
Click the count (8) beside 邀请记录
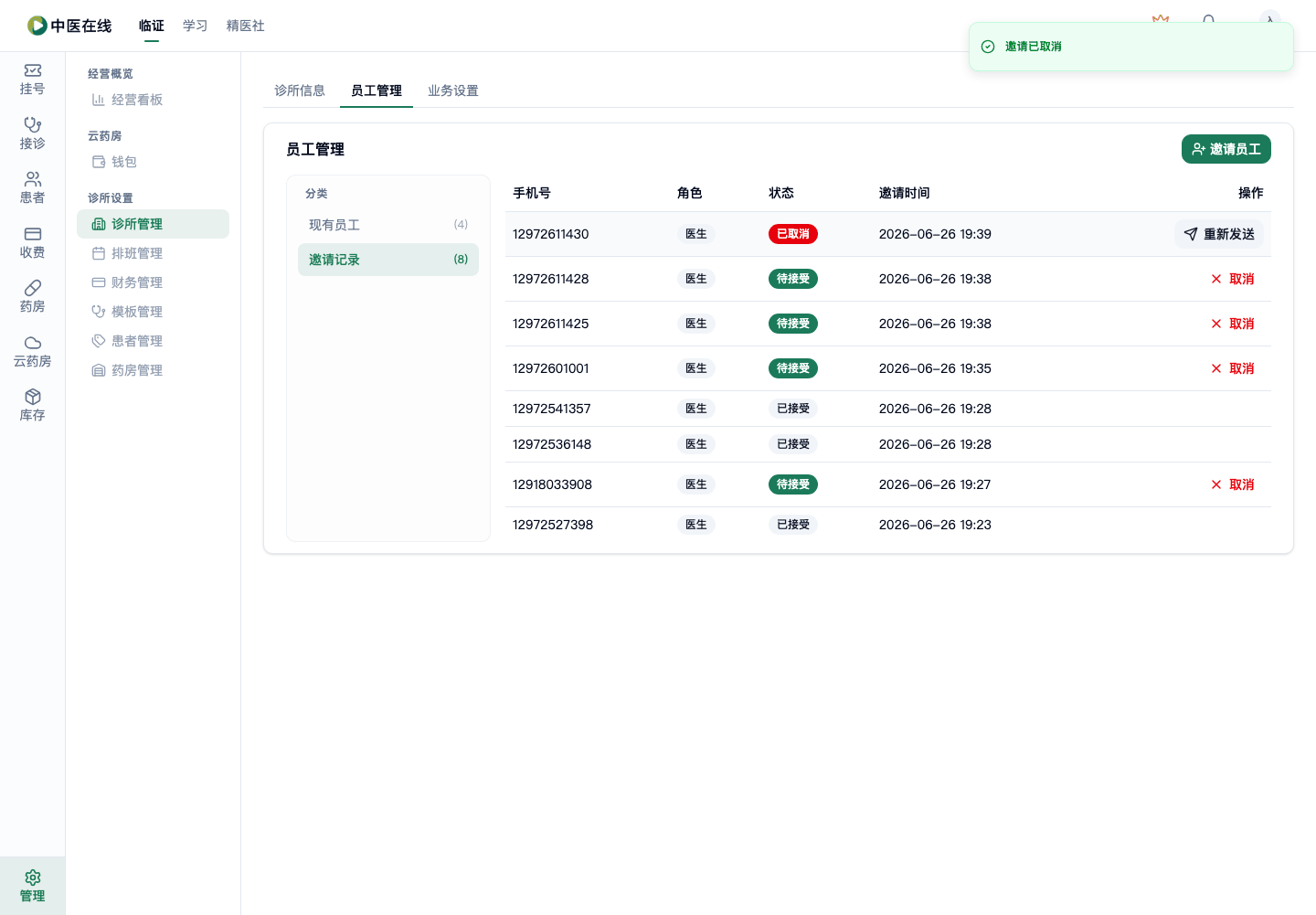(461, 260)
